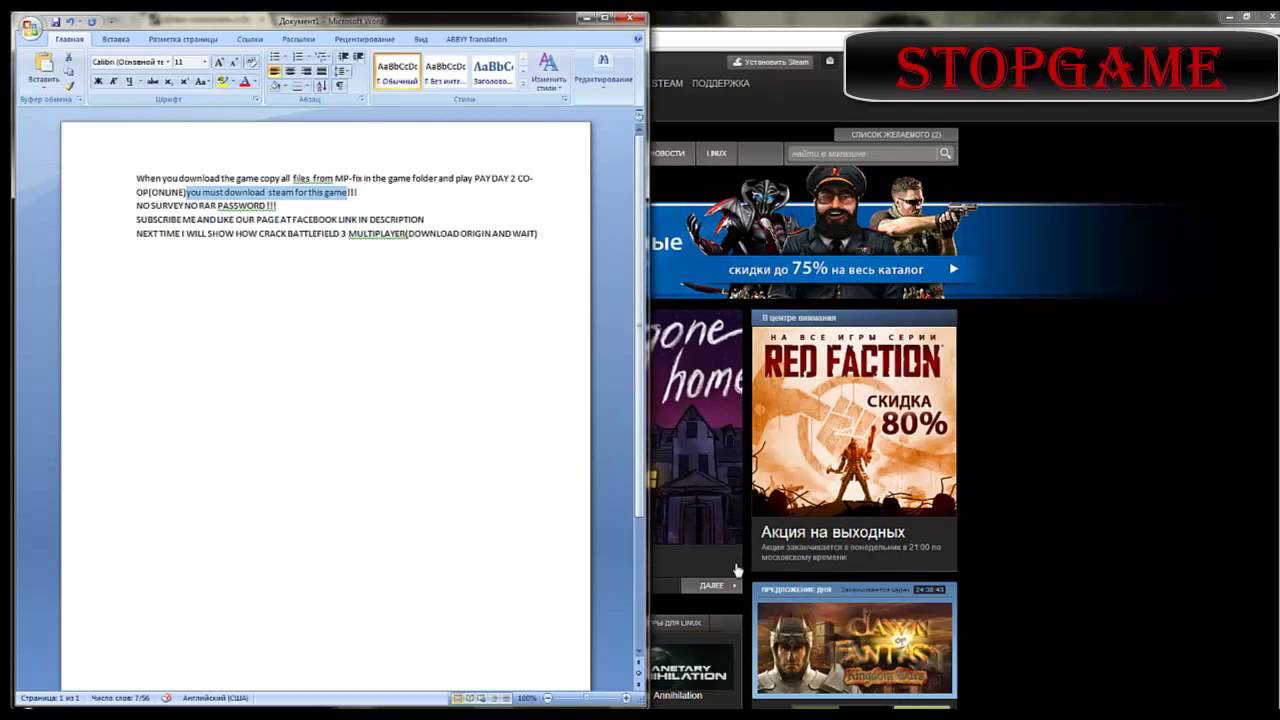Click the Английский (США) language indicator
This screenshot has width=1280, height=720.
216,698
